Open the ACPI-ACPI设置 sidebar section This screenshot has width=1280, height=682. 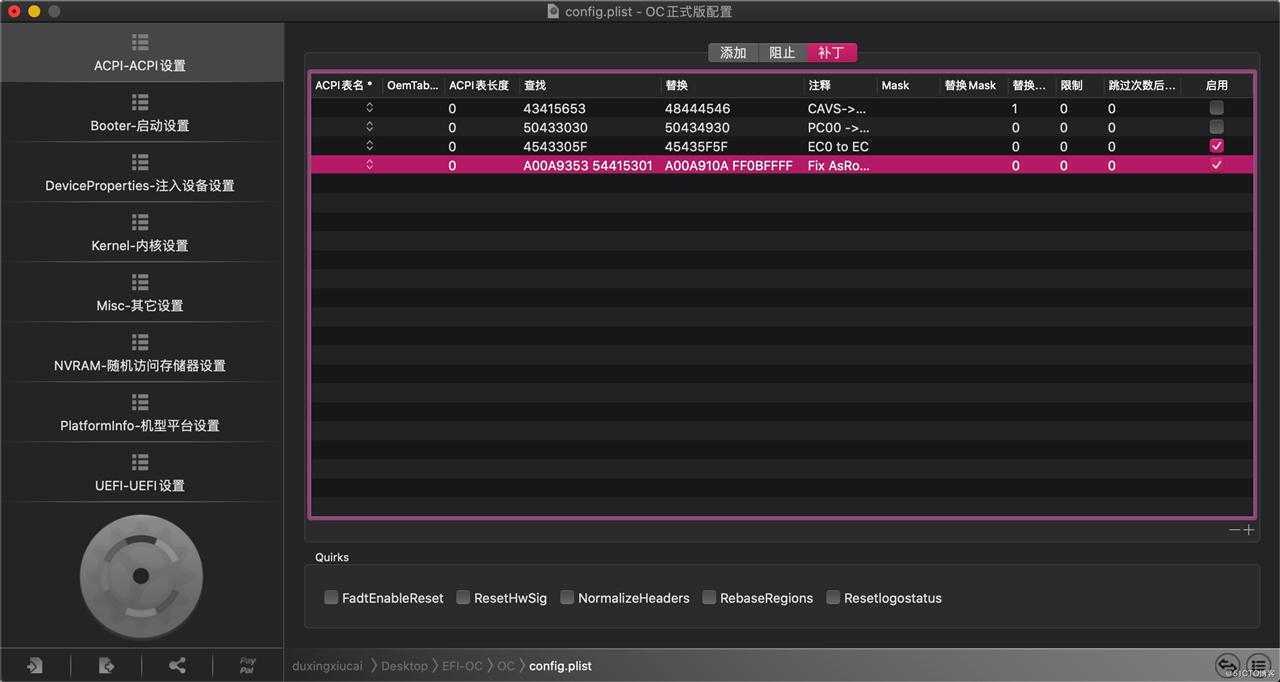coord(140,53)
